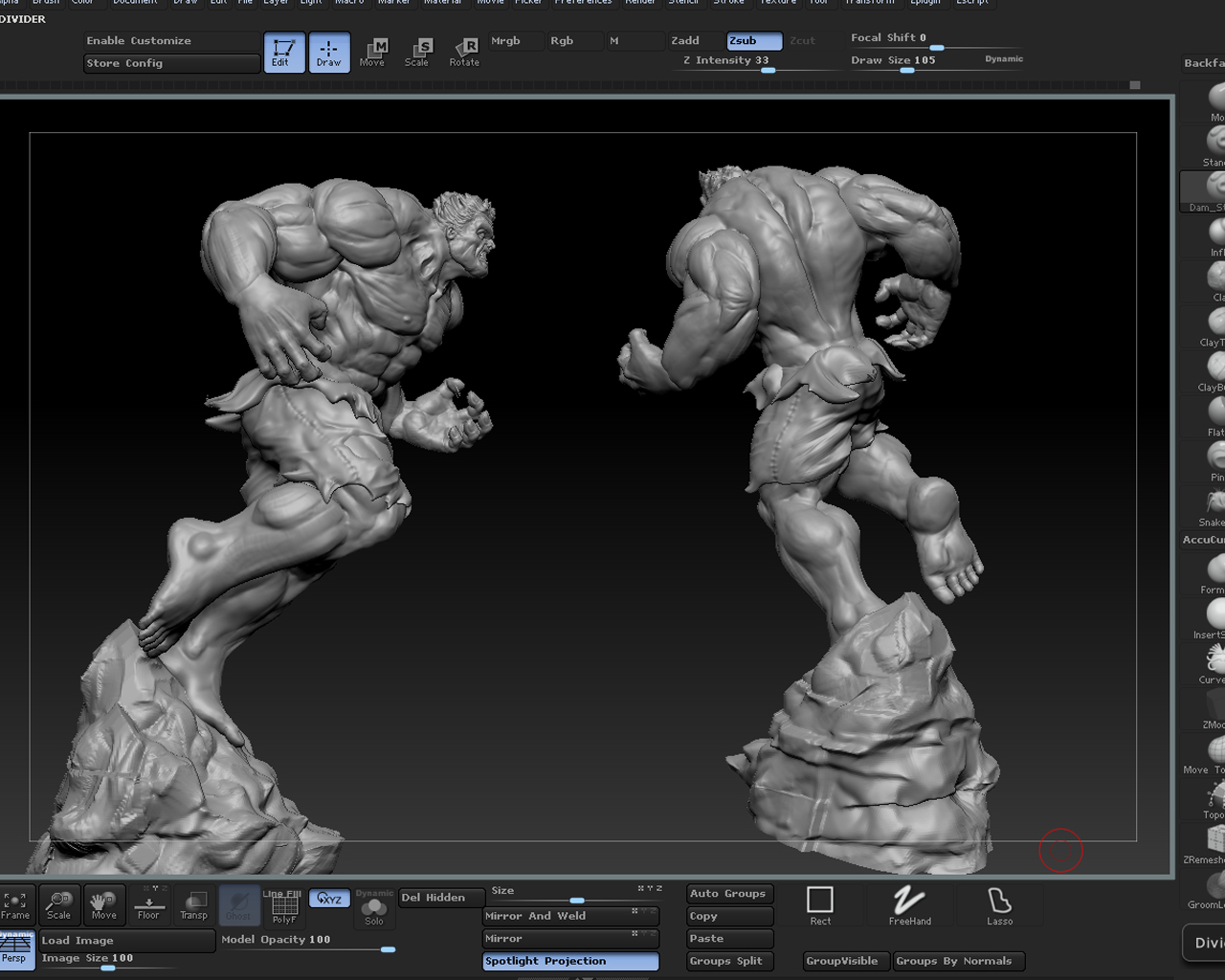Screen dimensions: 1225x980
Task: Pick the ZRemesher guides brush
Action: (1205, 843)
